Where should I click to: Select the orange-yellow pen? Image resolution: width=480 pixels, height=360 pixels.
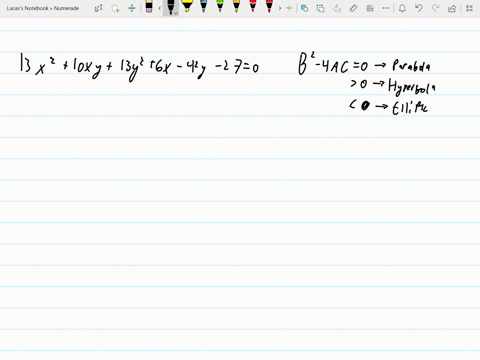pyautogui.click(x=236, y=7)
